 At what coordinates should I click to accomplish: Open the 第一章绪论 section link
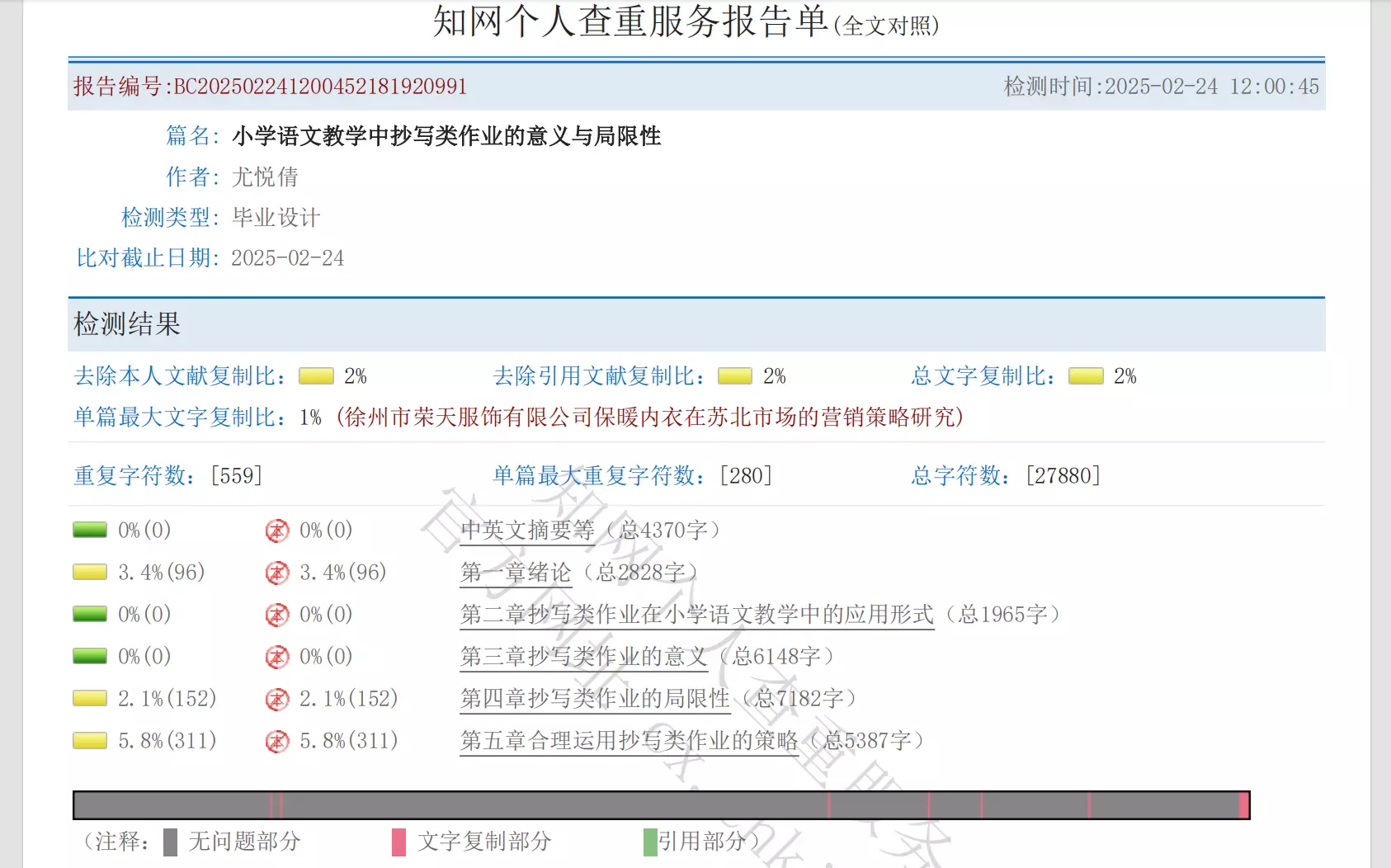coord(516,573)
